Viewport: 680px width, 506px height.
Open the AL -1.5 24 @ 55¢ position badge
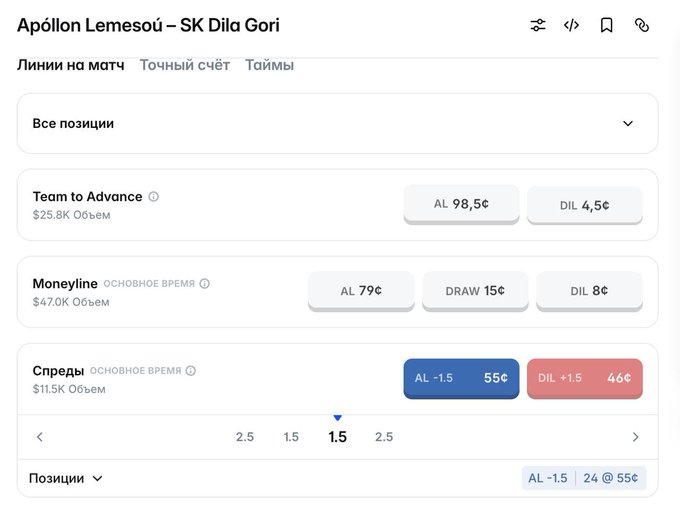click(584, 478)
